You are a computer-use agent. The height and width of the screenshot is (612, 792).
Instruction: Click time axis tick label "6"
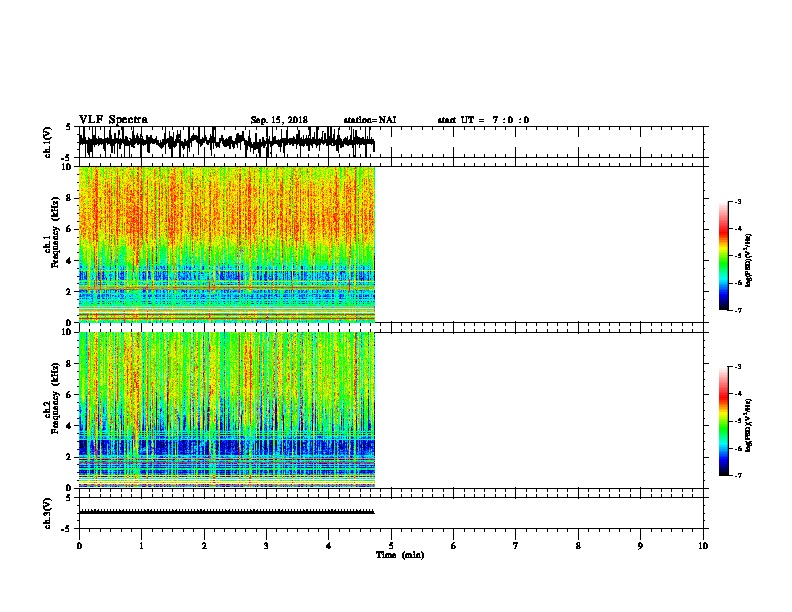(x=454, y=546)
